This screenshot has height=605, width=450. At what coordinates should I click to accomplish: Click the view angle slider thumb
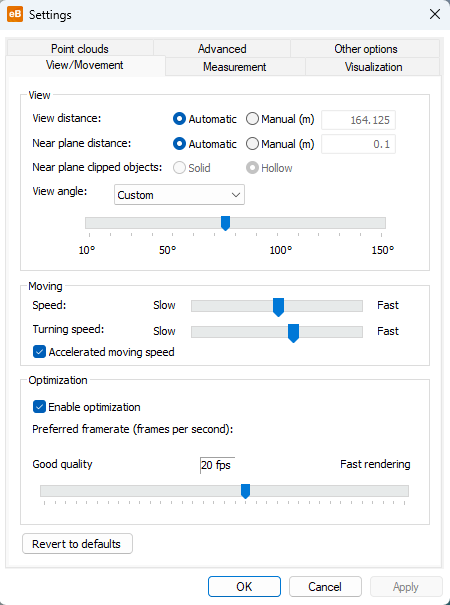click(225, 223)
